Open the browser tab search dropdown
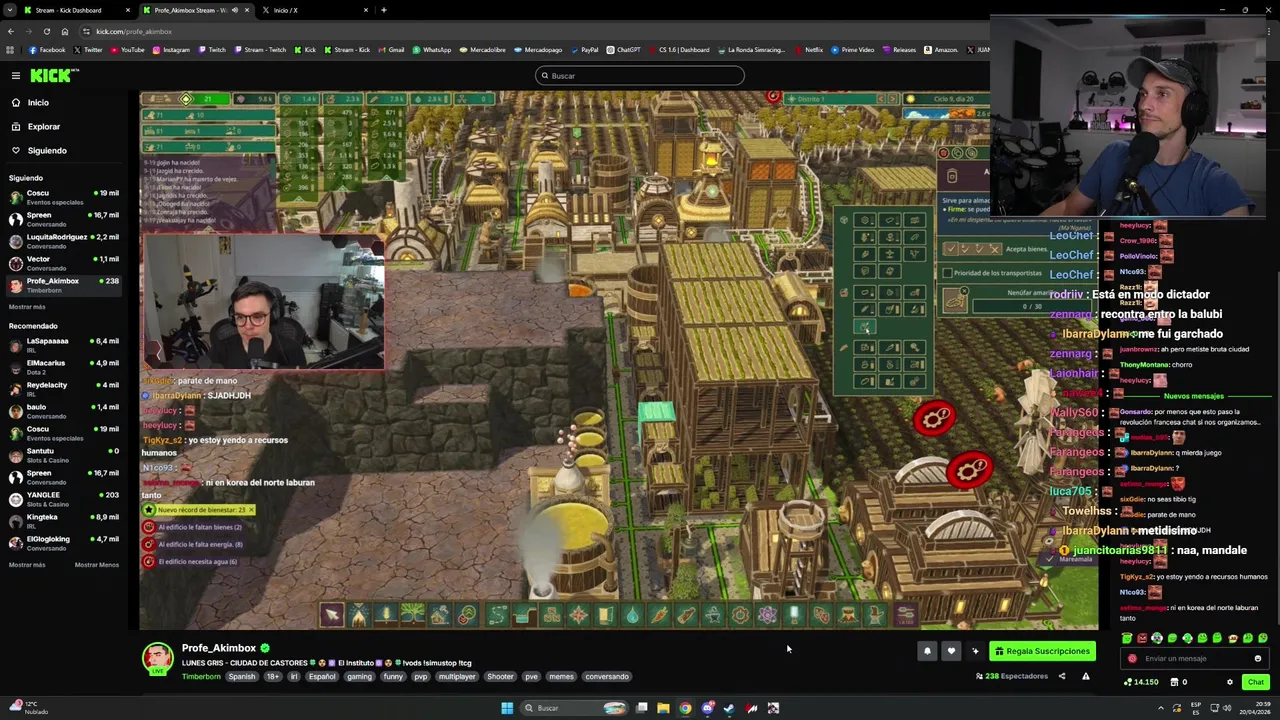Image resolution: width=1280 pixels, height=720 pixels. pyautogui.click(x=10, y=10)
